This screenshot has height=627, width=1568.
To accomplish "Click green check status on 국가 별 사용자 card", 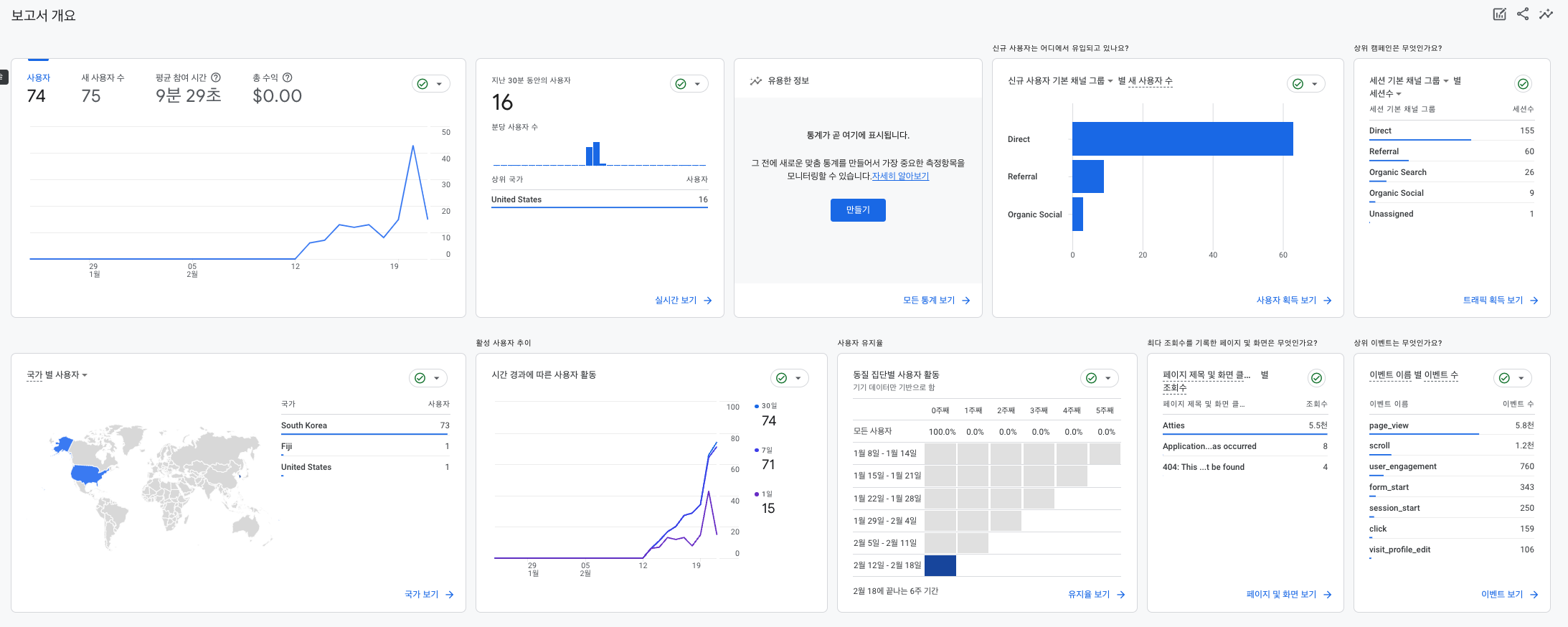I will [x=420, y=378].
